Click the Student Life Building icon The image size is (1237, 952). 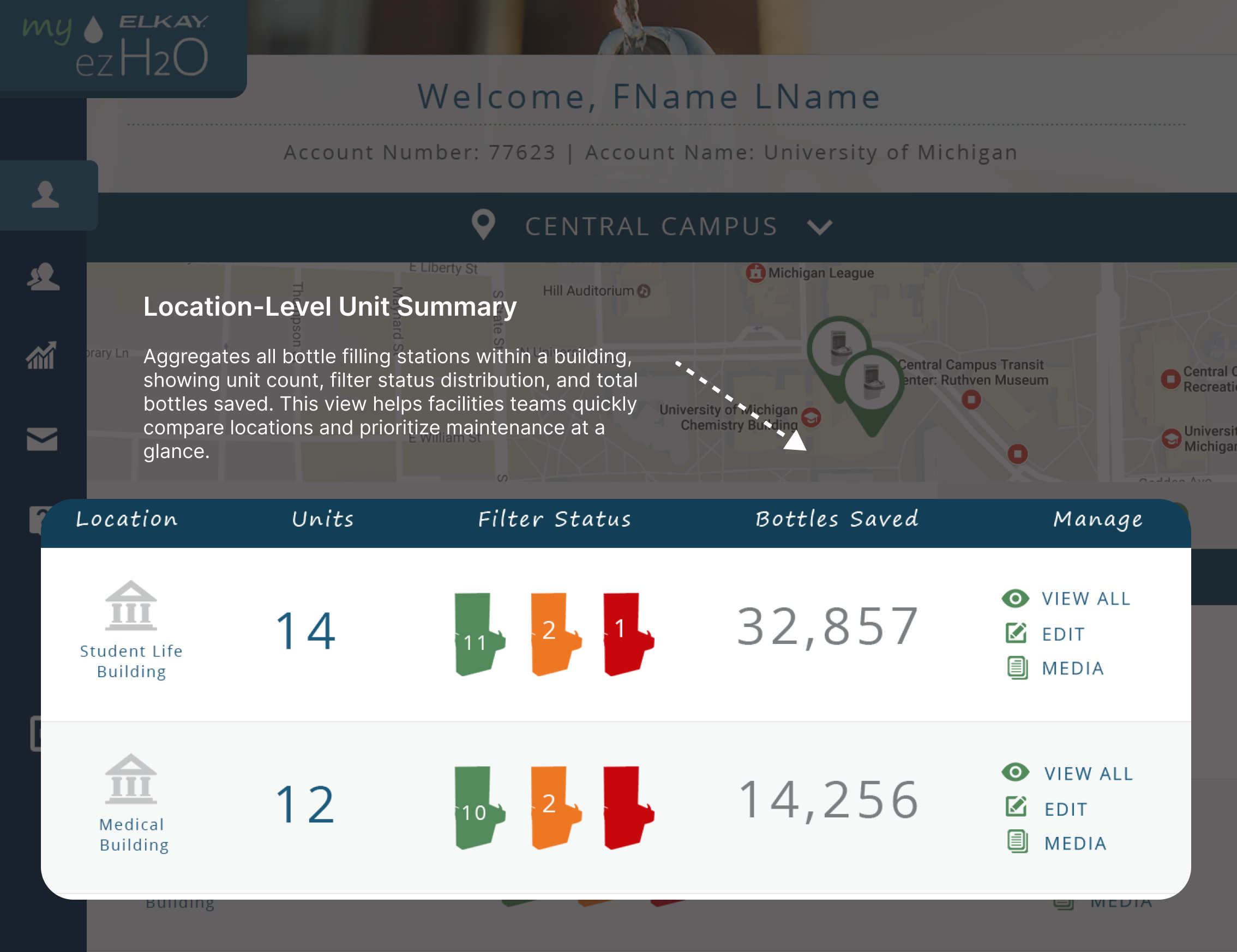(x=131, y=605)
